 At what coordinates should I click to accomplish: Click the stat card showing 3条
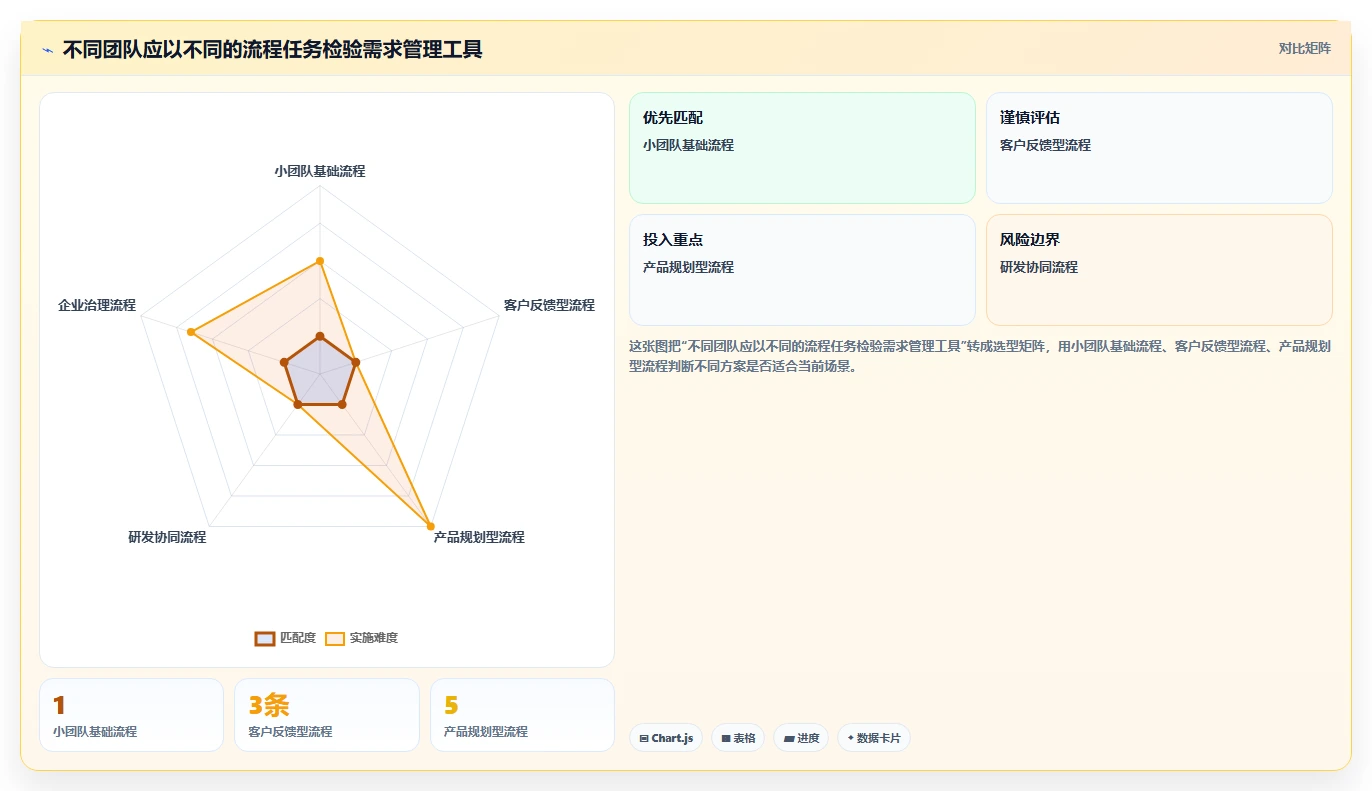327,715
